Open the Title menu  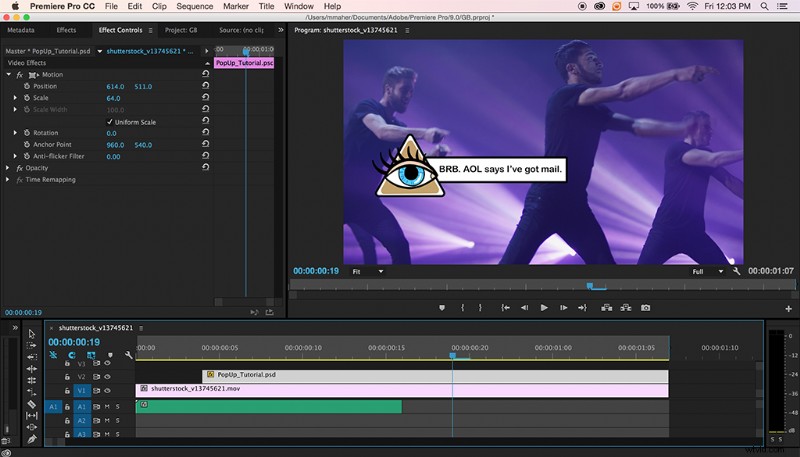pyautogui.click(x=266, y=6)
